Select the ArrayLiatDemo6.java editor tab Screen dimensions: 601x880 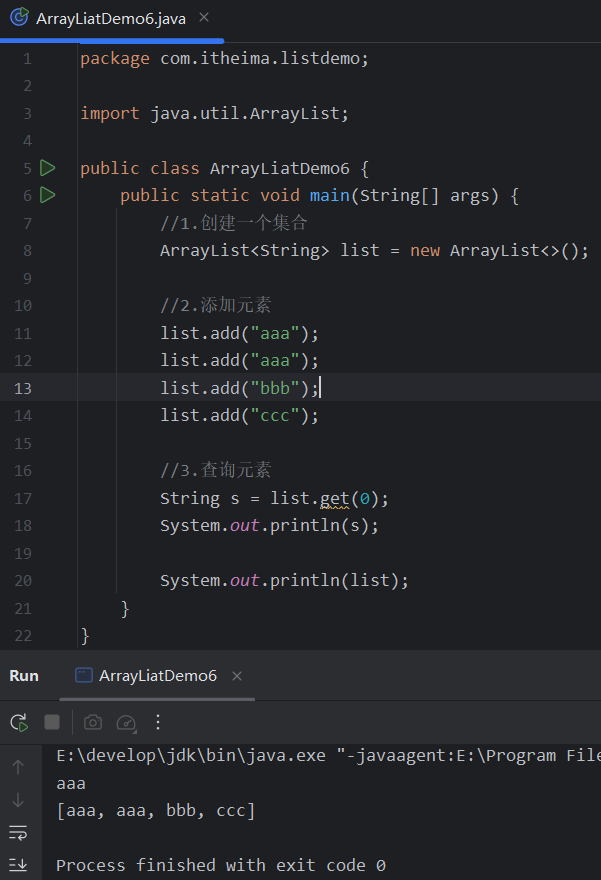111,19
